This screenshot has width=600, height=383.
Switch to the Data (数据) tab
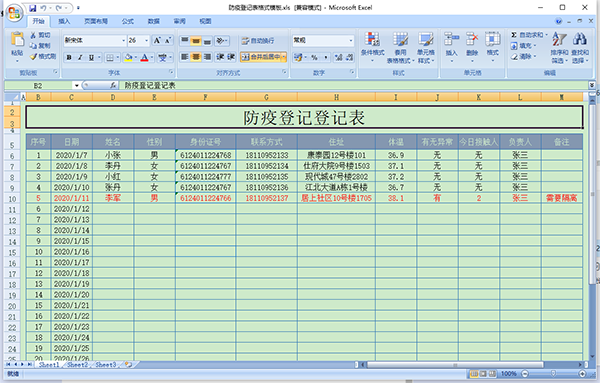pos(153,21)
